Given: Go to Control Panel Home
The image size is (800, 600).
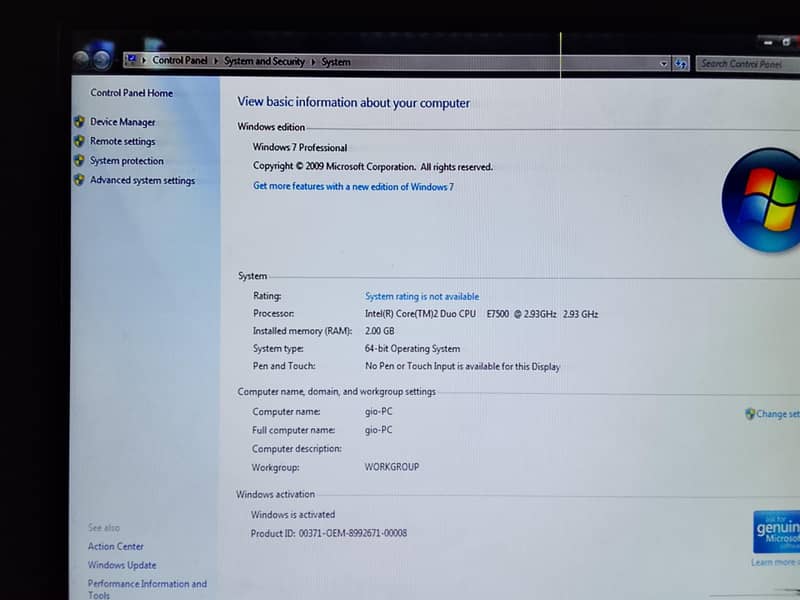Looking at the screenshot, I should (x=131, y=93).
